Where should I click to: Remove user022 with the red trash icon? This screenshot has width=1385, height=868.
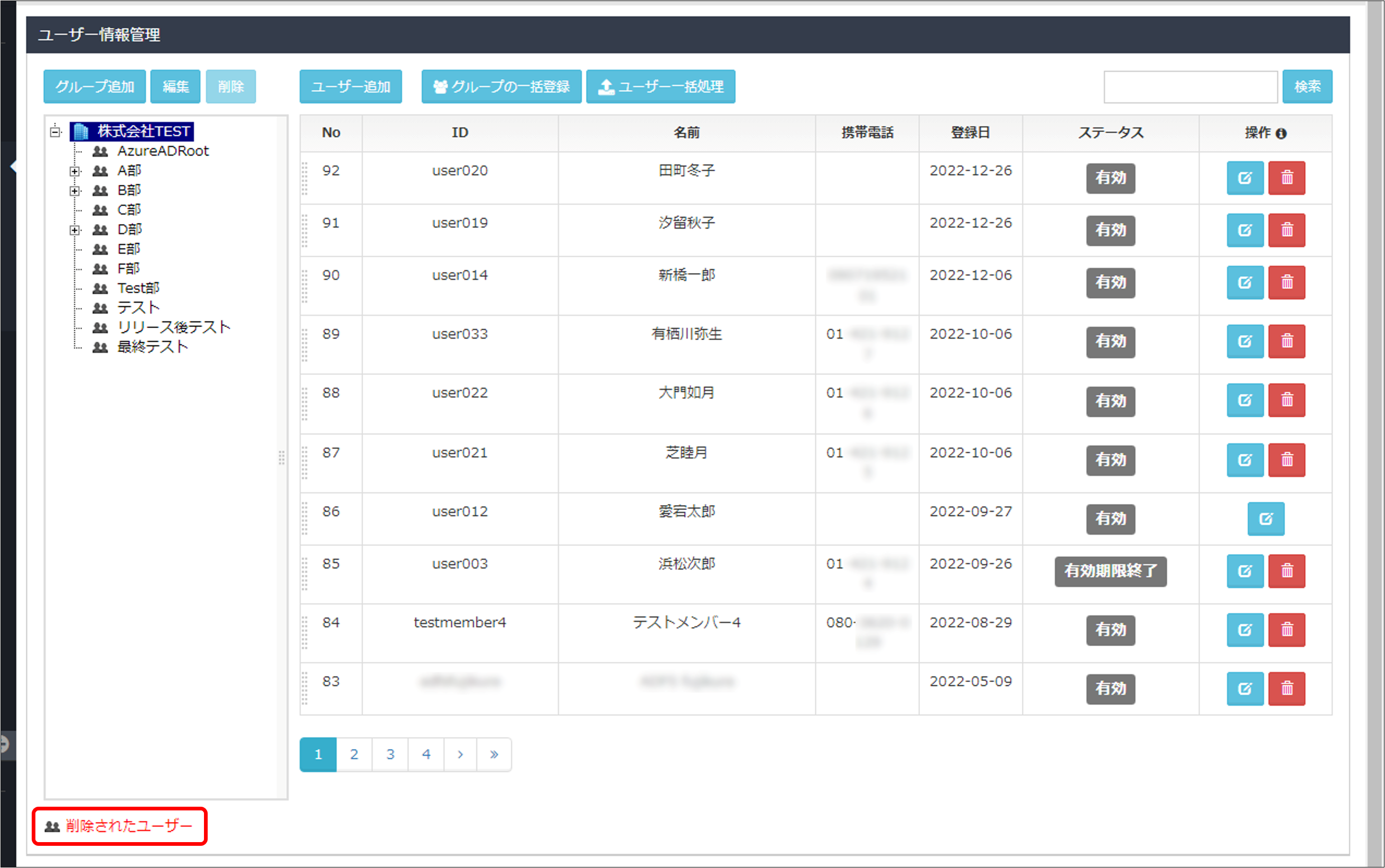click(x=1287, y=400)
